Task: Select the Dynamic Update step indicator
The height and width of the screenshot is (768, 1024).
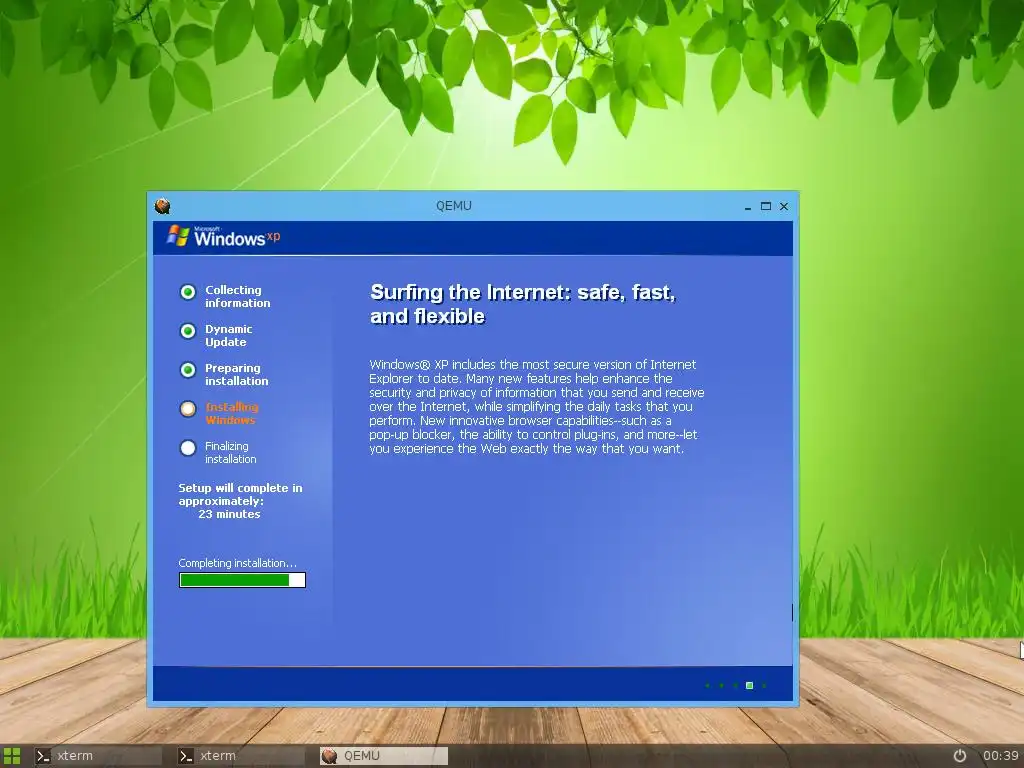Action: point(188,331)
